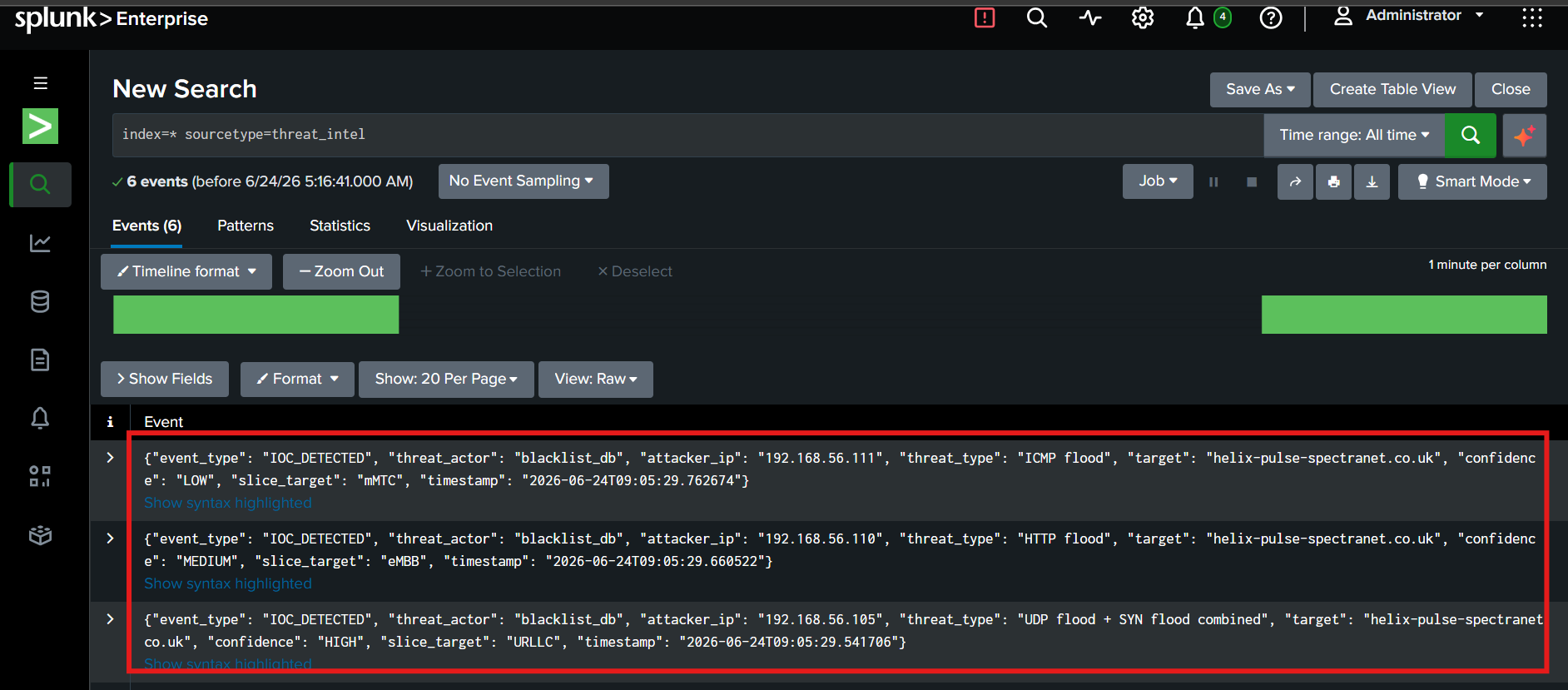Expand the event with attacker_ip 192.168.56.105

110,619
